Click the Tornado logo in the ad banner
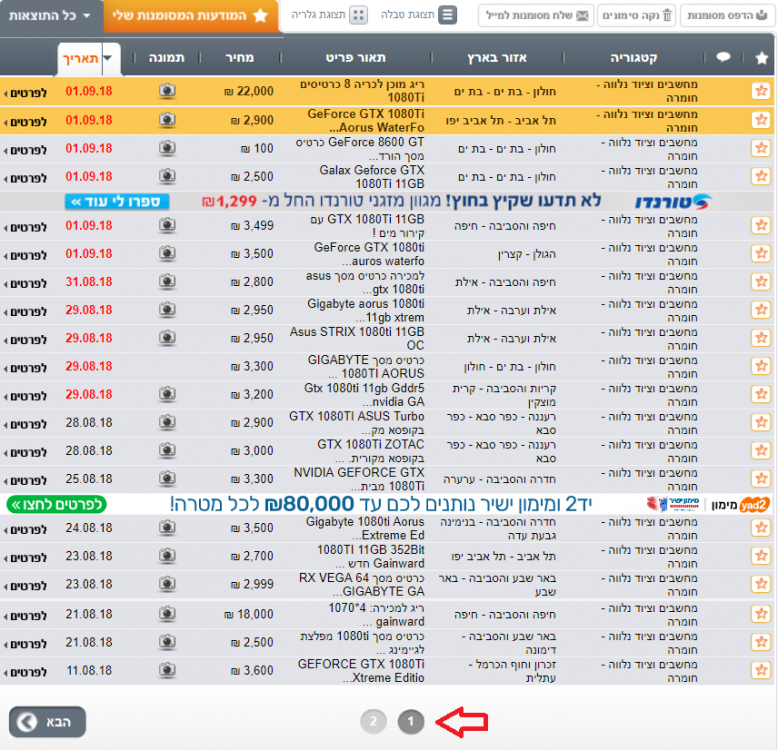778x750 pixels. (x=673, y=202)
